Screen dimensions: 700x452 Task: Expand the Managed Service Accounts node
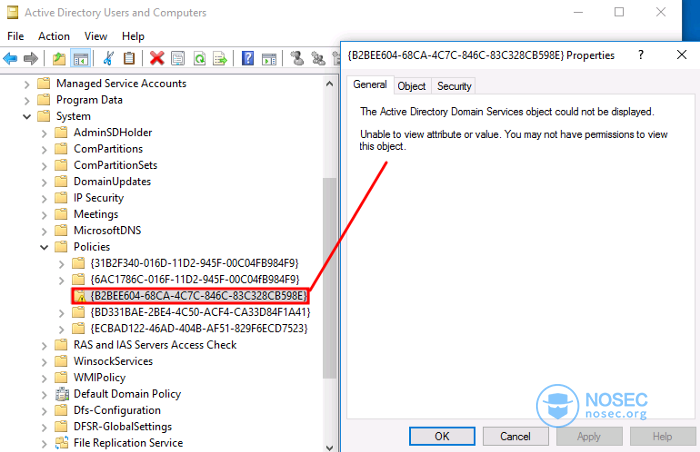click(27, 84)
